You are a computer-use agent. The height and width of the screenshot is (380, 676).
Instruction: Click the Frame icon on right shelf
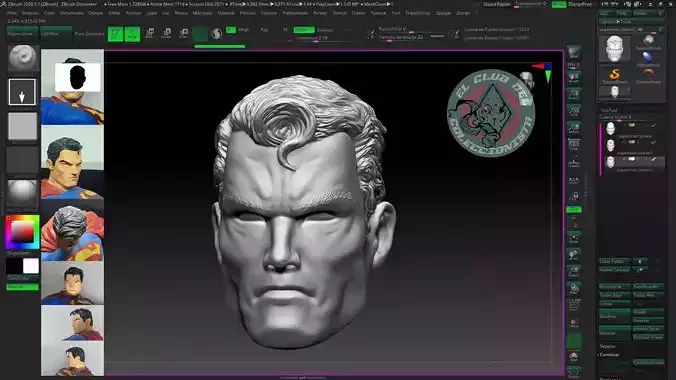[x=574, y=238]
